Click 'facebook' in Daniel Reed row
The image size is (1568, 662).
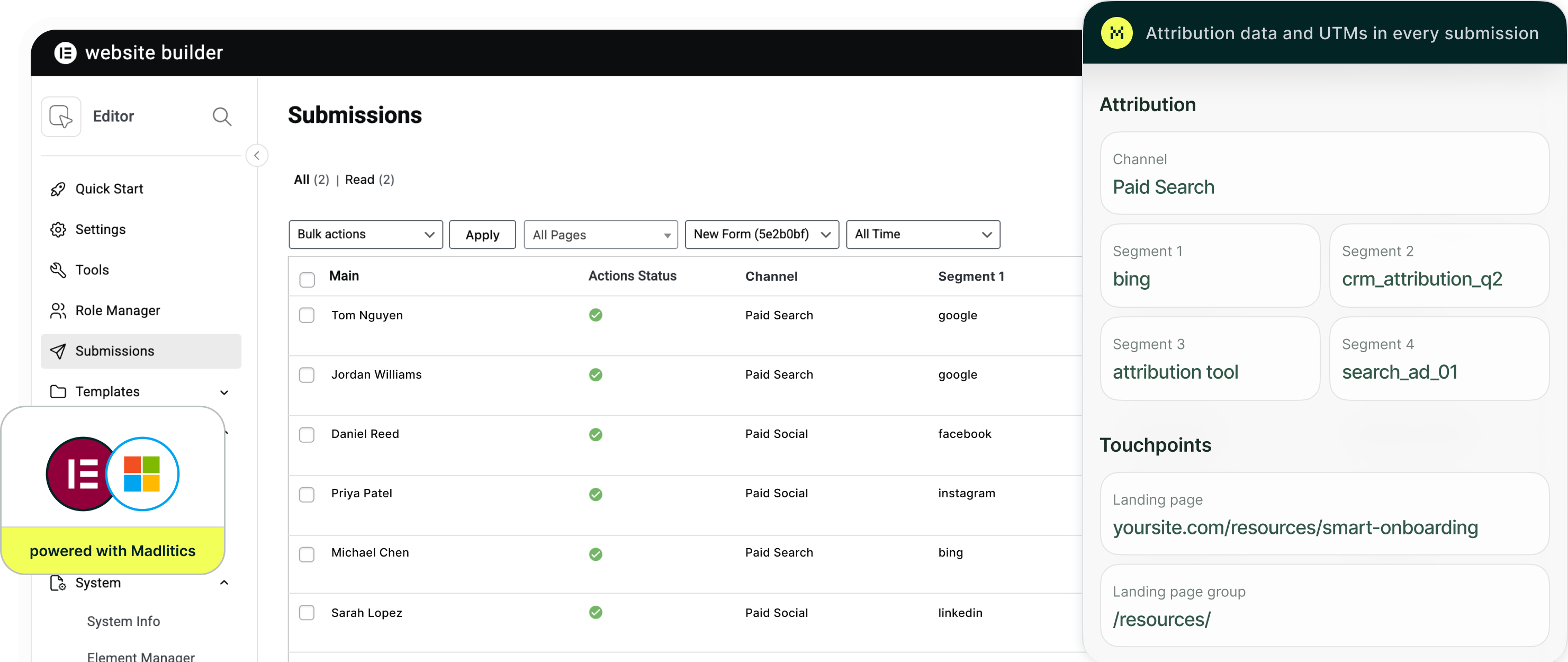point(965,434)
